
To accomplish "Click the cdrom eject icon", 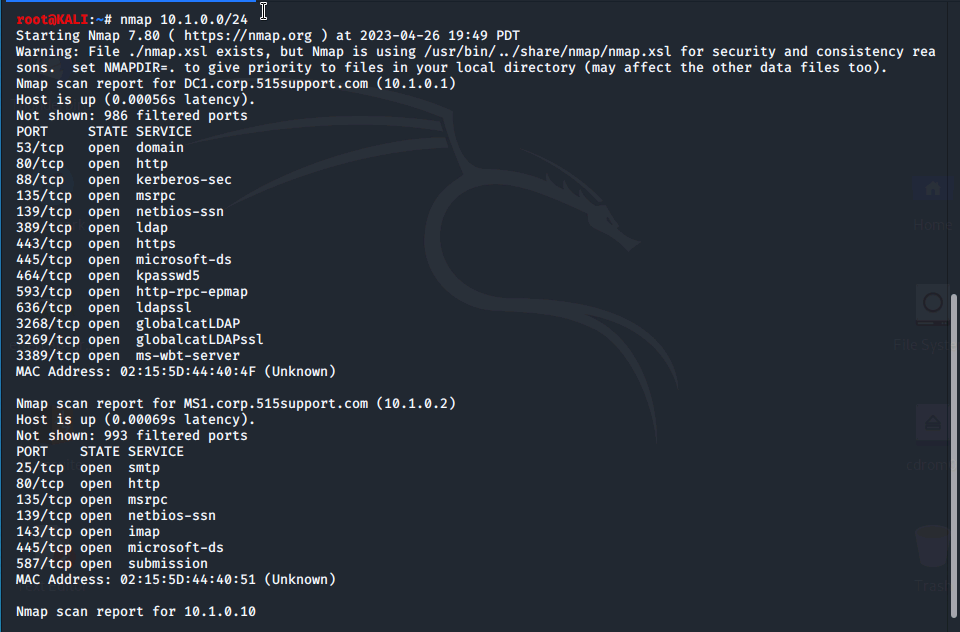I will 932,423.
